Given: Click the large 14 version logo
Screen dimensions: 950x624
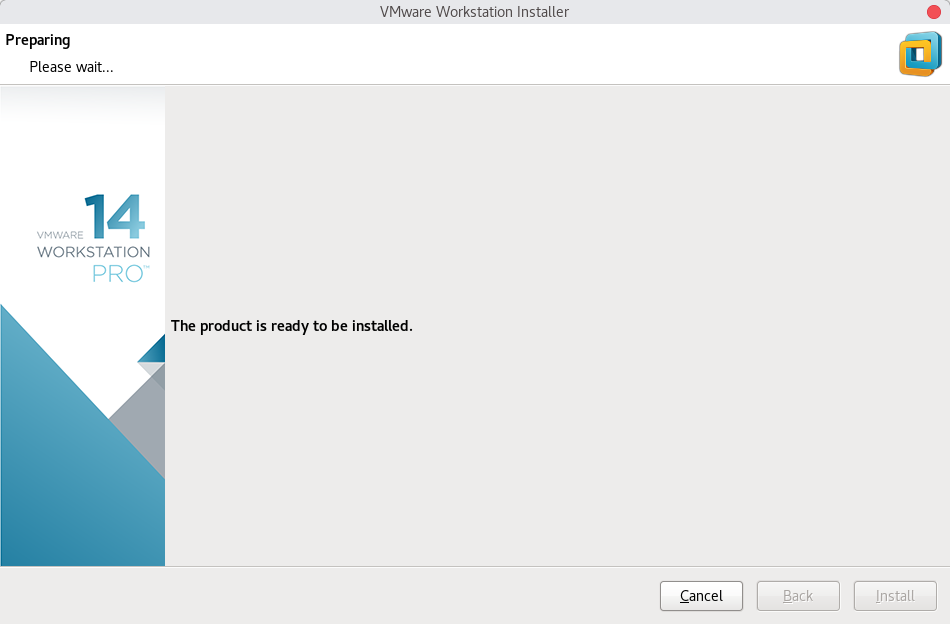Looking at the screenshot, I should click(115, 216).
